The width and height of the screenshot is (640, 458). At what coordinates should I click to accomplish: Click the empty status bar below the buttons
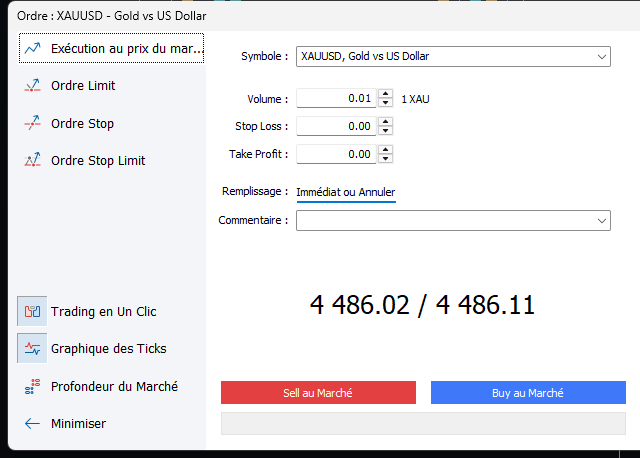(x=423, y=423)
